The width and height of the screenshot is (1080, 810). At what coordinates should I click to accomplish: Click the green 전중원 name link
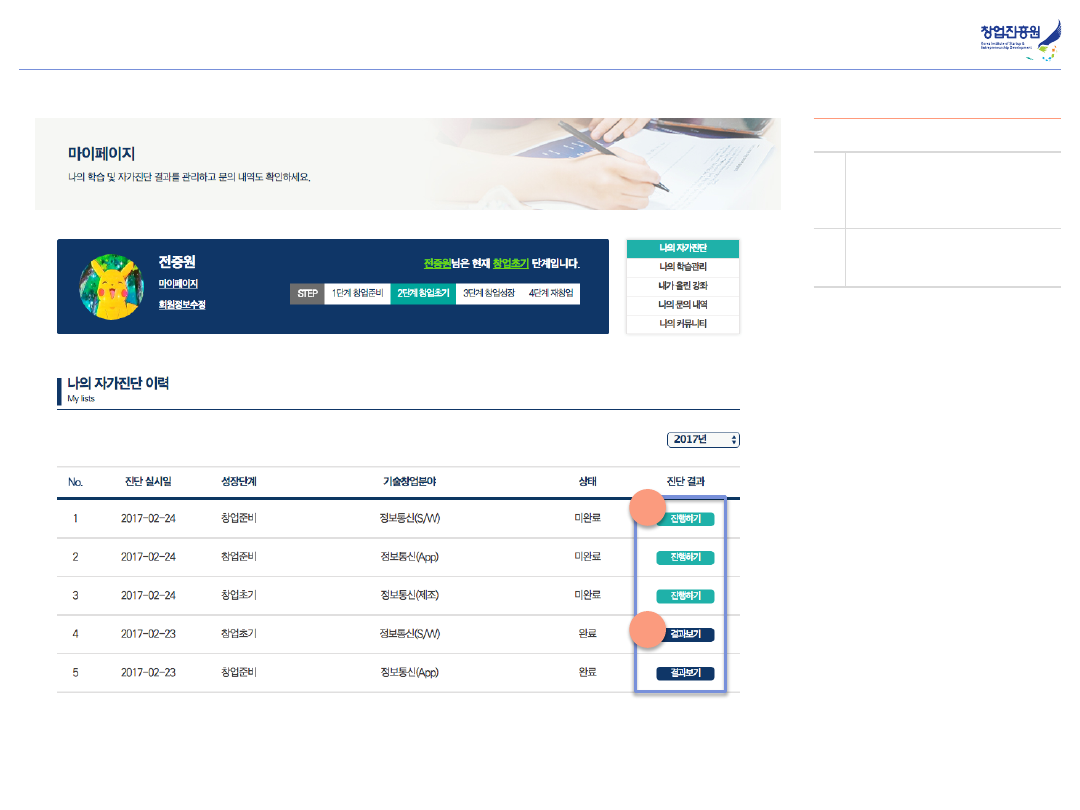[437, 263]
